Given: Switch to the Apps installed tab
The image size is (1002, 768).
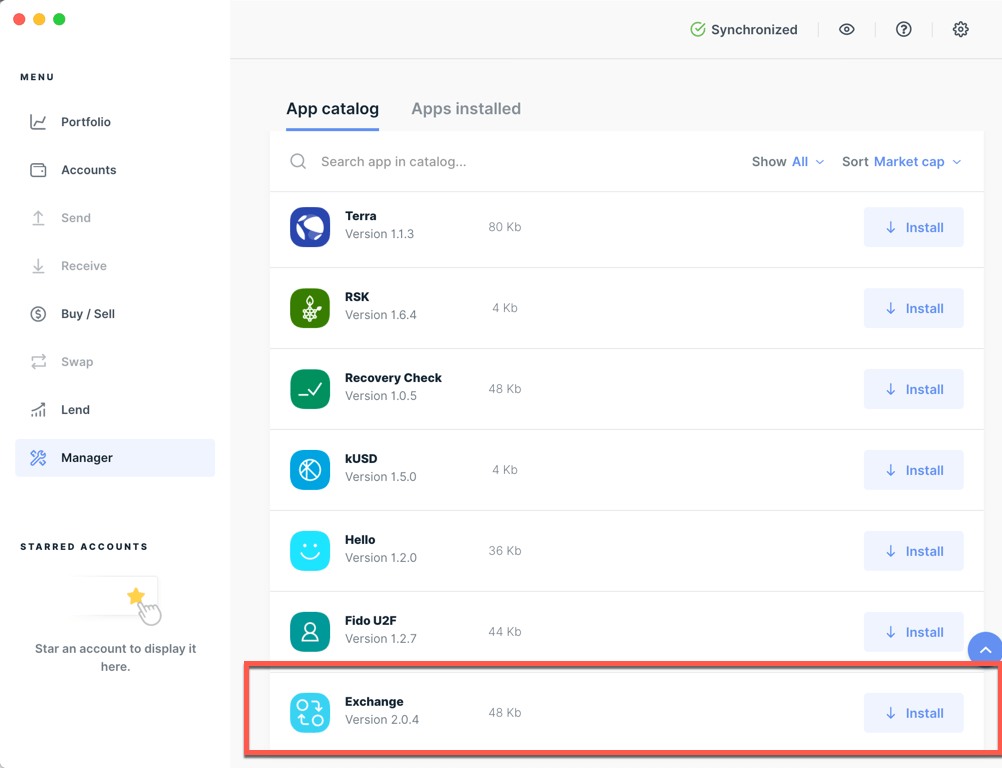Looking at the screenshot, I should pyautogui.click(x=466, y=109).
